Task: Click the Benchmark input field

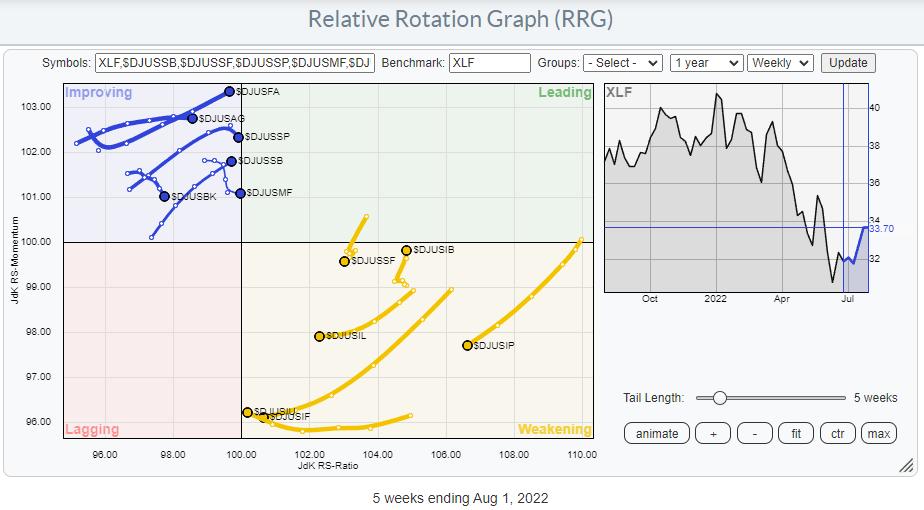Action: pos(490,62)
